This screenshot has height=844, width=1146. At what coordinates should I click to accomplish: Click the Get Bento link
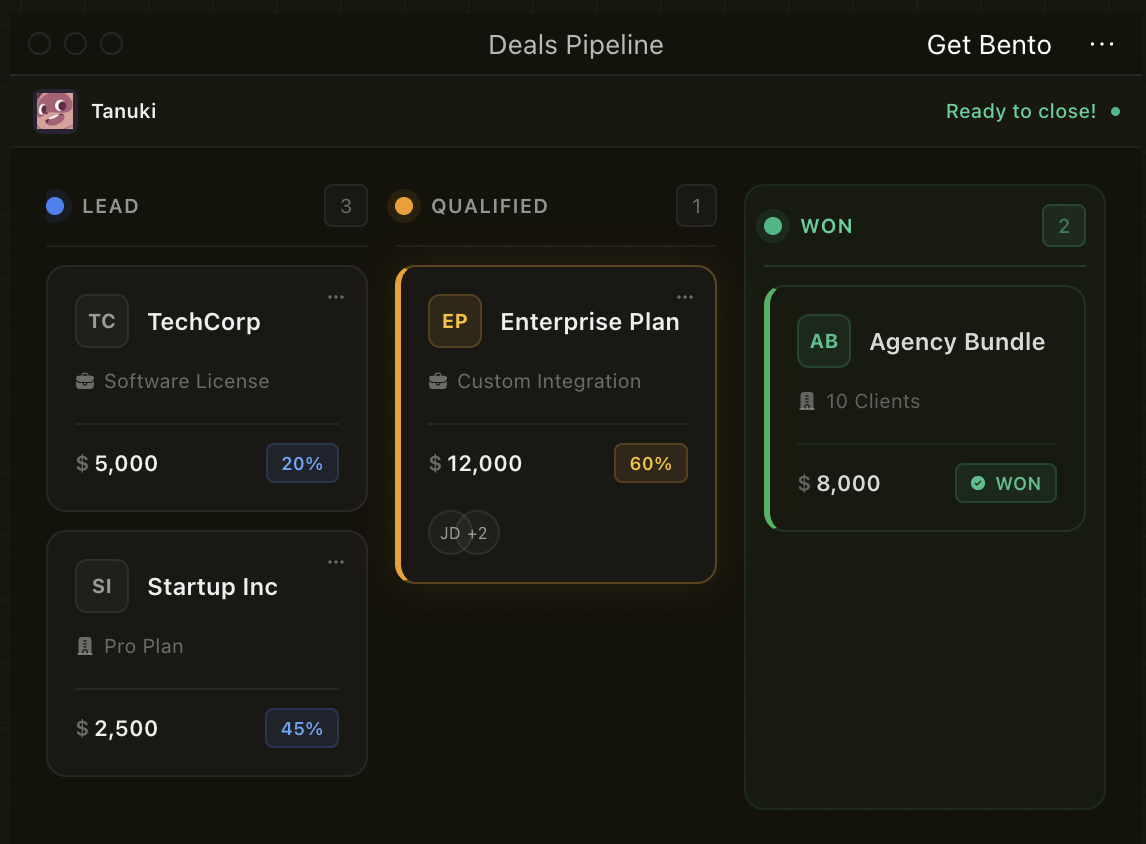click(x=989, y=45)
